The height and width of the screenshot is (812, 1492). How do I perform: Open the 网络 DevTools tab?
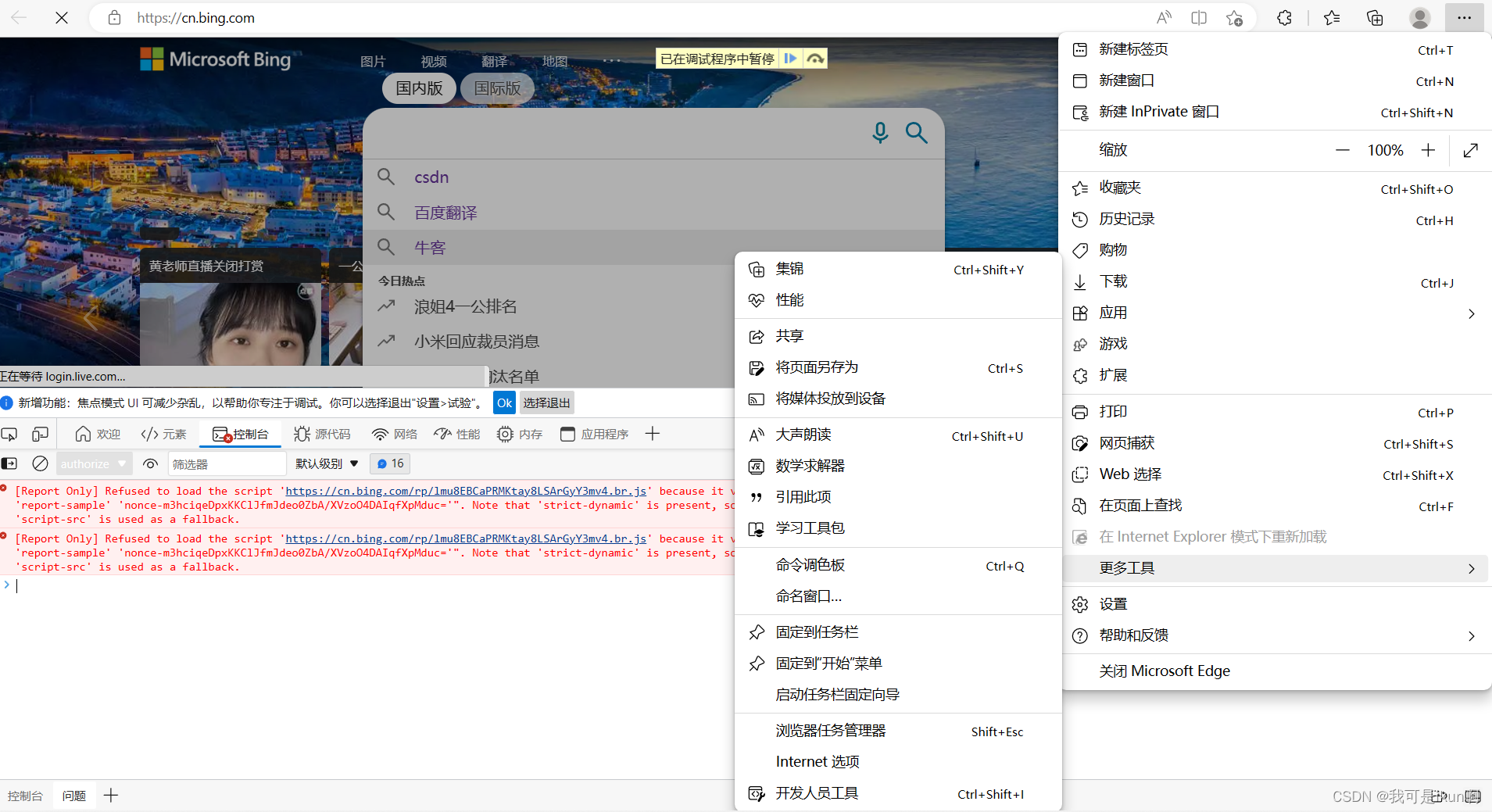[x=395, y=434]
